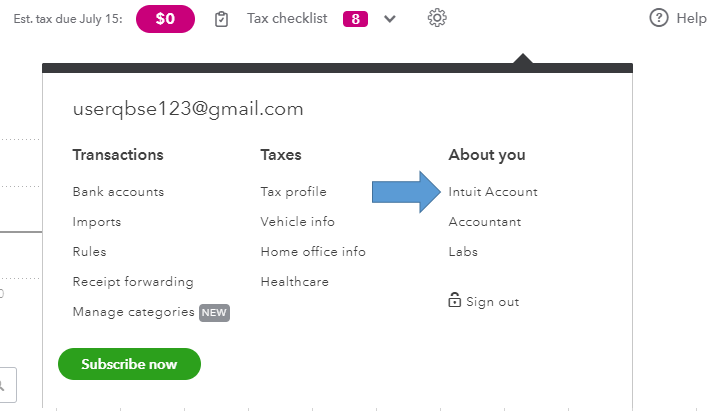716x411 pixels.
Task: Select Accountant under About you
Action: click(x=485, y=222)
